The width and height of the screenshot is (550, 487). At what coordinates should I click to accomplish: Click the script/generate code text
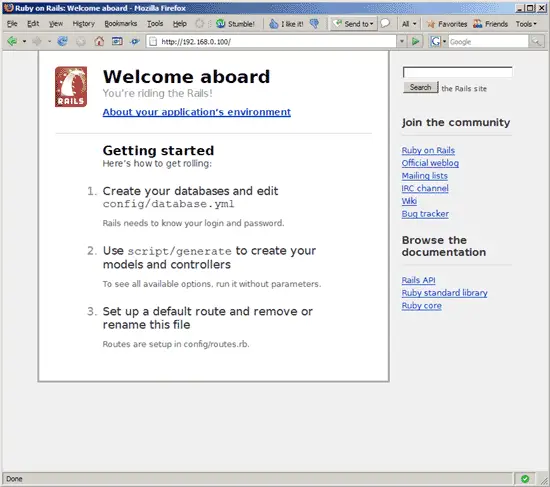pos(180,251)
